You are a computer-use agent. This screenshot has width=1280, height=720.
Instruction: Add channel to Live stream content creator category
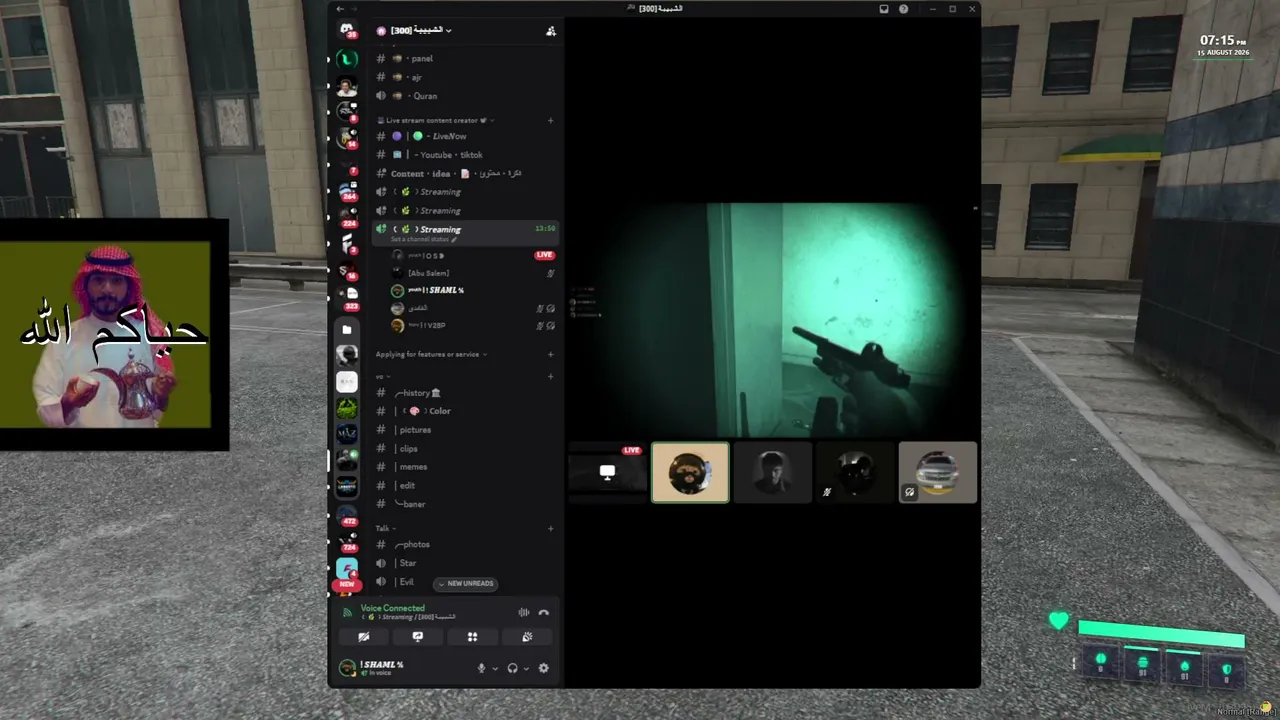[551, 120]
